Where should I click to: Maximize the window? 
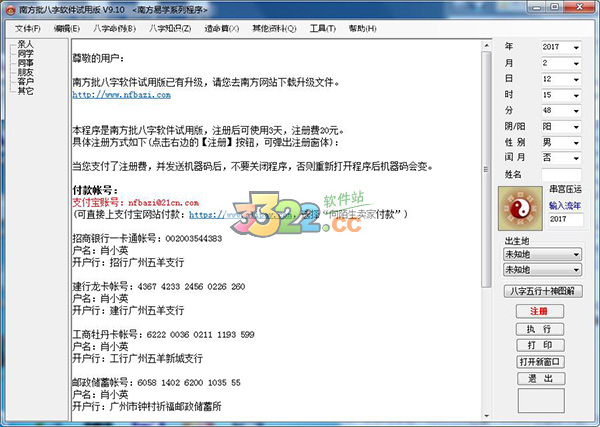[554, 7]
